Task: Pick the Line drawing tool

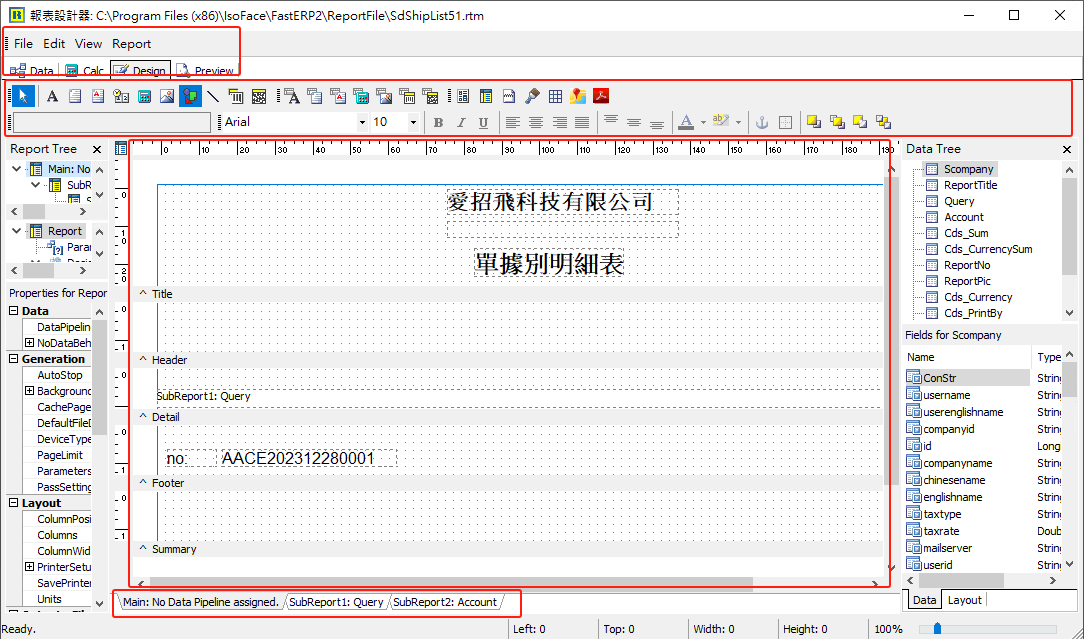Action: [213, 96]
